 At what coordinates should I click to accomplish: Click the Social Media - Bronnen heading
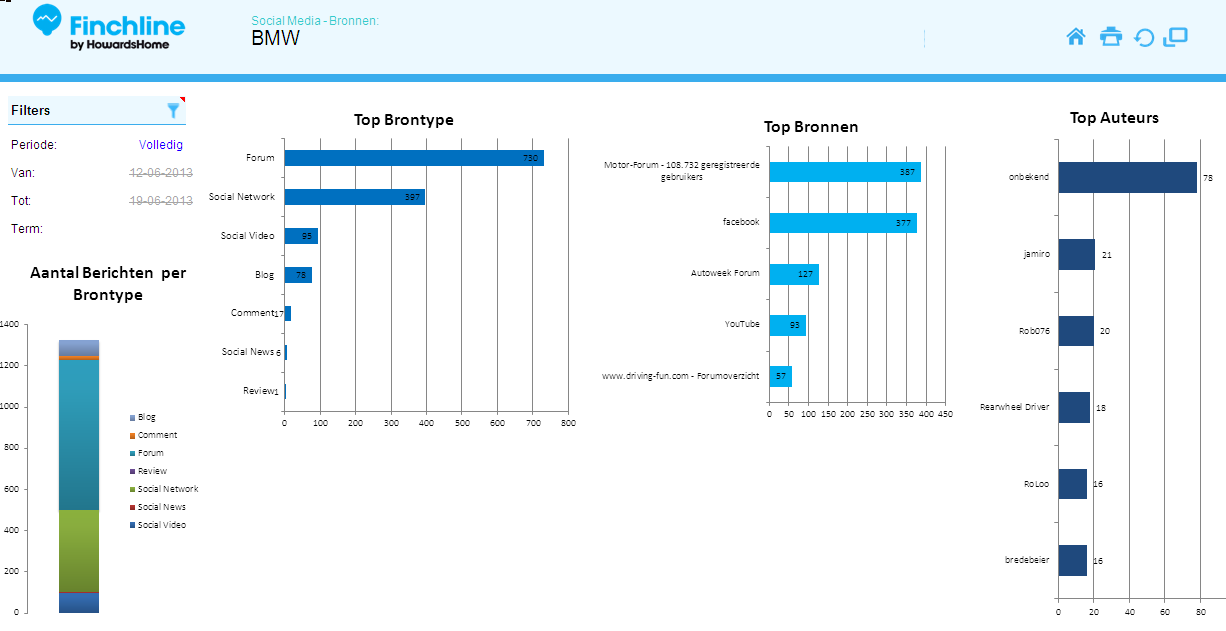pos(315,21)
